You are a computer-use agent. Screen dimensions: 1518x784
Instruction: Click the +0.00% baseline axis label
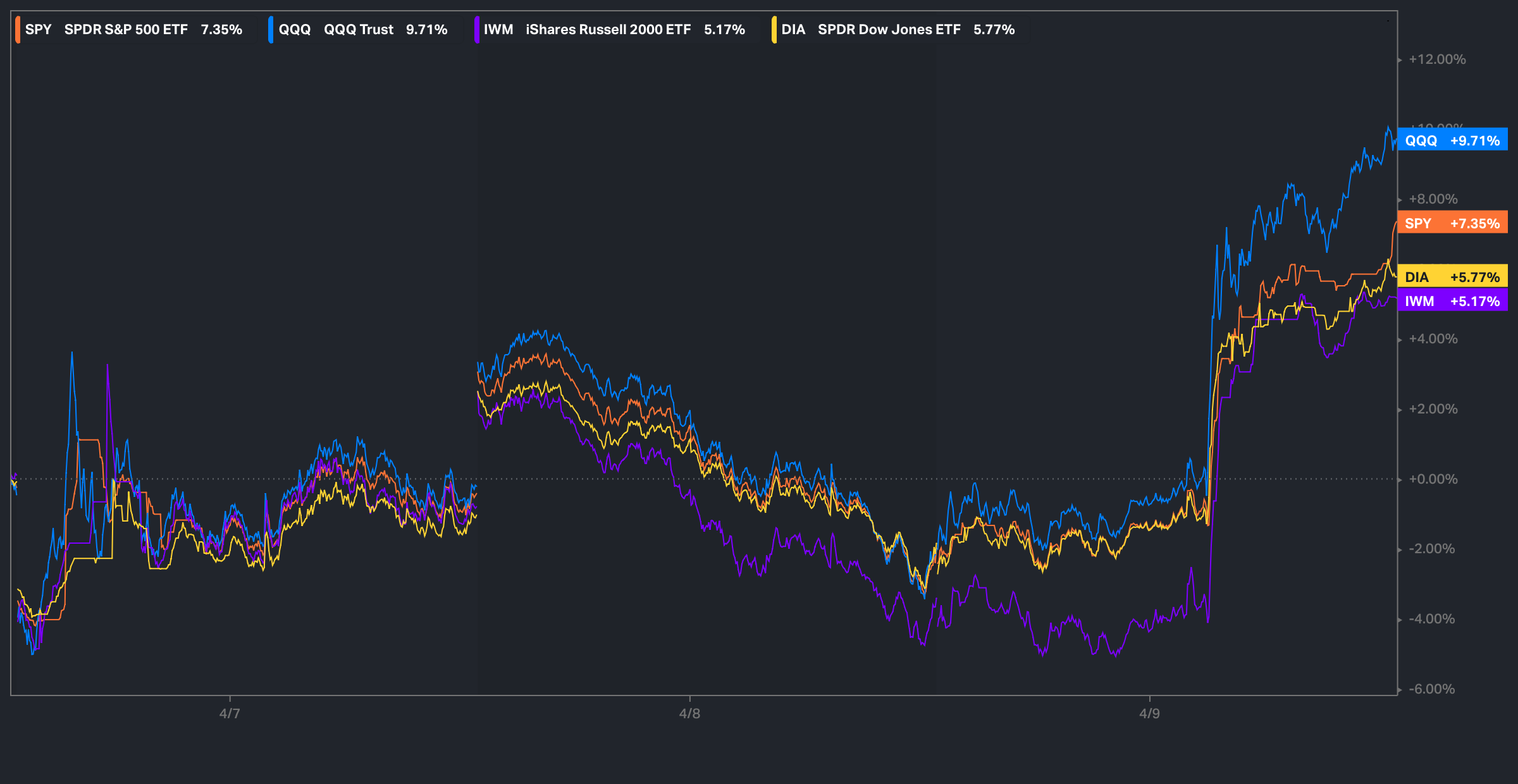click(x=1433, y=479)
